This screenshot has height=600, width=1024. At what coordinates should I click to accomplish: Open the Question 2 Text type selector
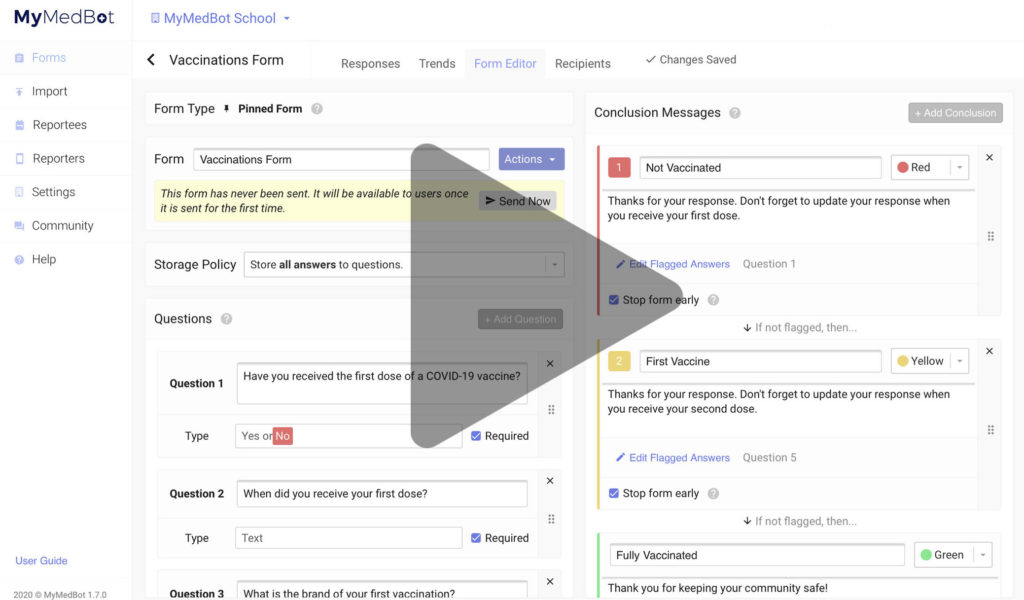[x=348, y=538]
